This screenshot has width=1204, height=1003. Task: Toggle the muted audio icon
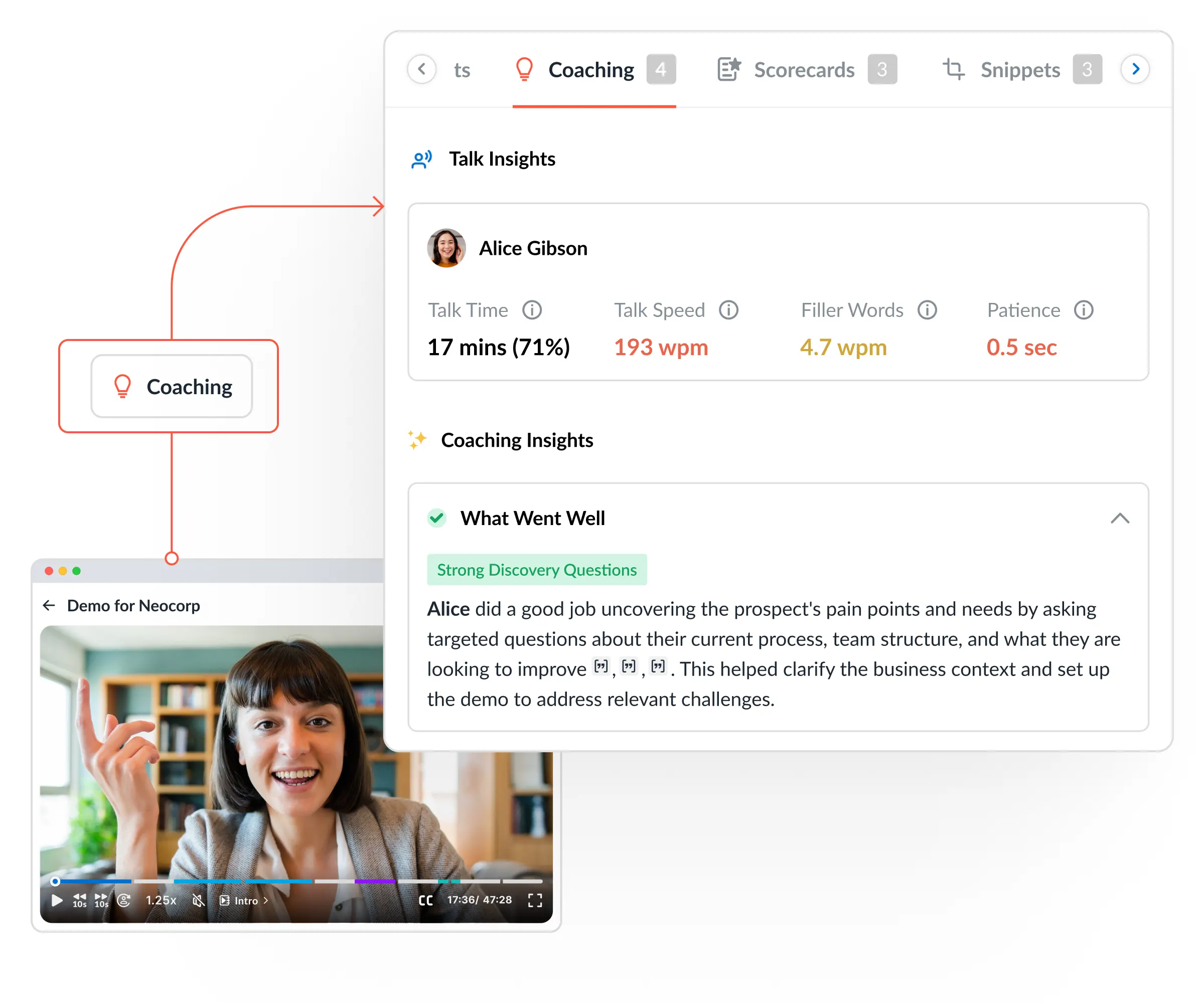click(x=198, y=900)
